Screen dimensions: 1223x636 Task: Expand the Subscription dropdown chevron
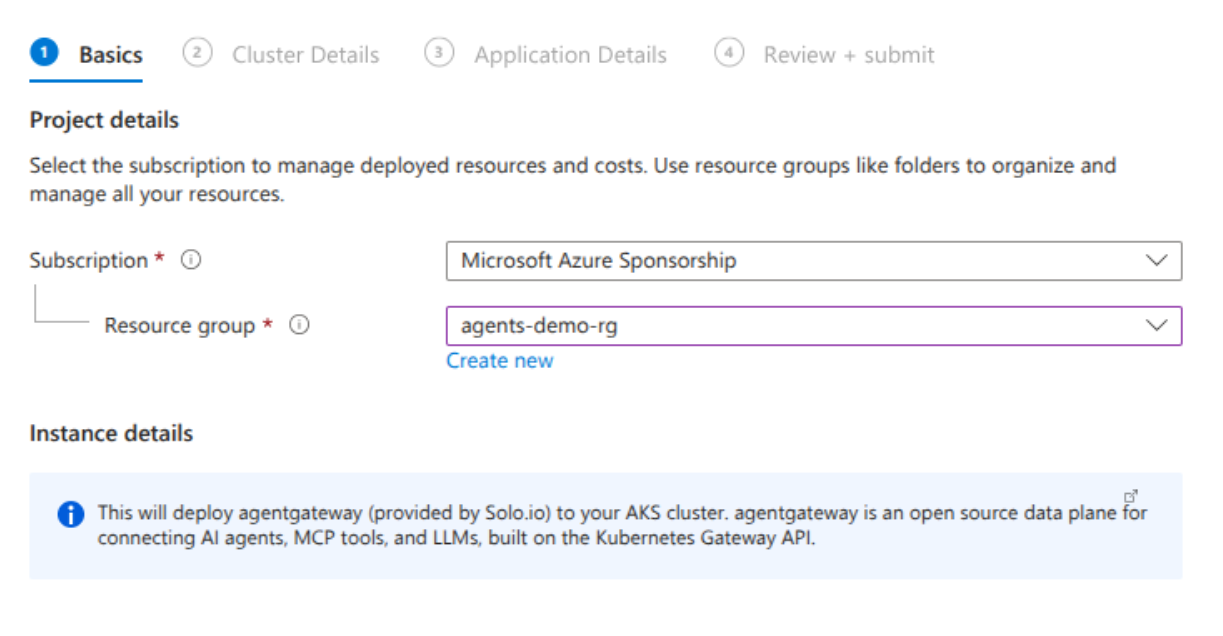[x=1156, y=261]
